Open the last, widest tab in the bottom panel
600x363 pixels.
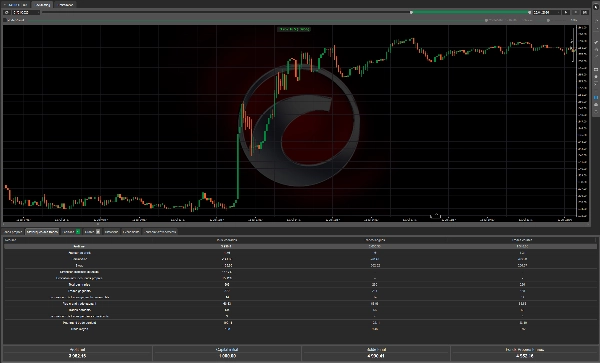[x=160, y=231]
